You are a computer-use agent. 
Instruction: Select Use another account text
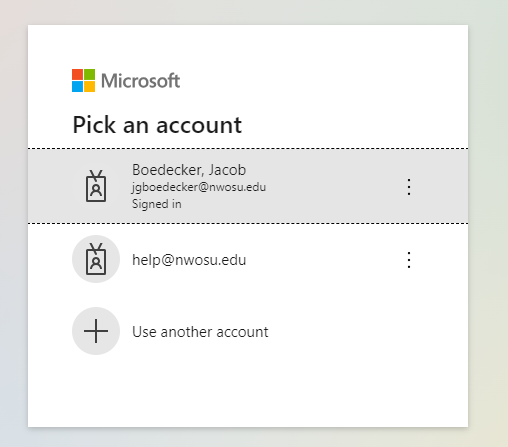[x=200, y=332]
